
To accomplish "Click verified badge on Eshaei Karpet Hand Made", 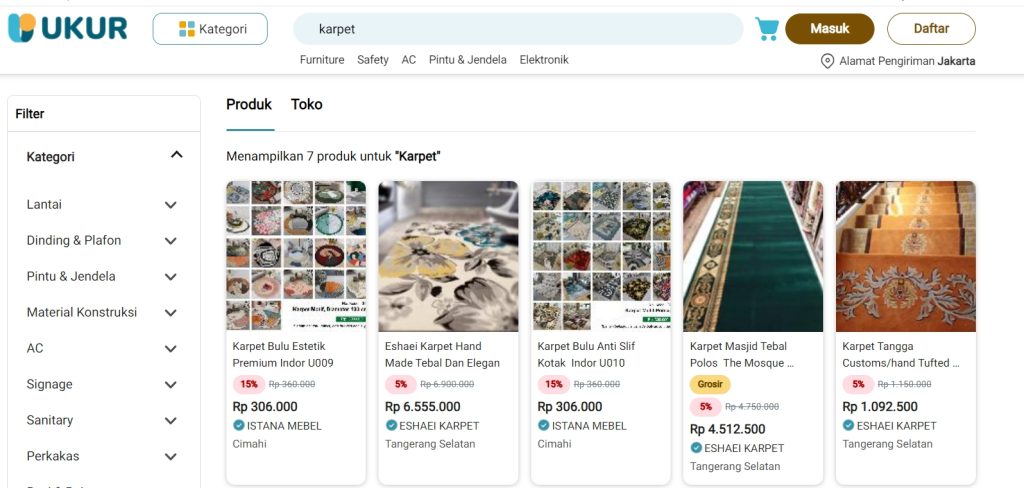I will pyautogui.click(x=392, y=426).
